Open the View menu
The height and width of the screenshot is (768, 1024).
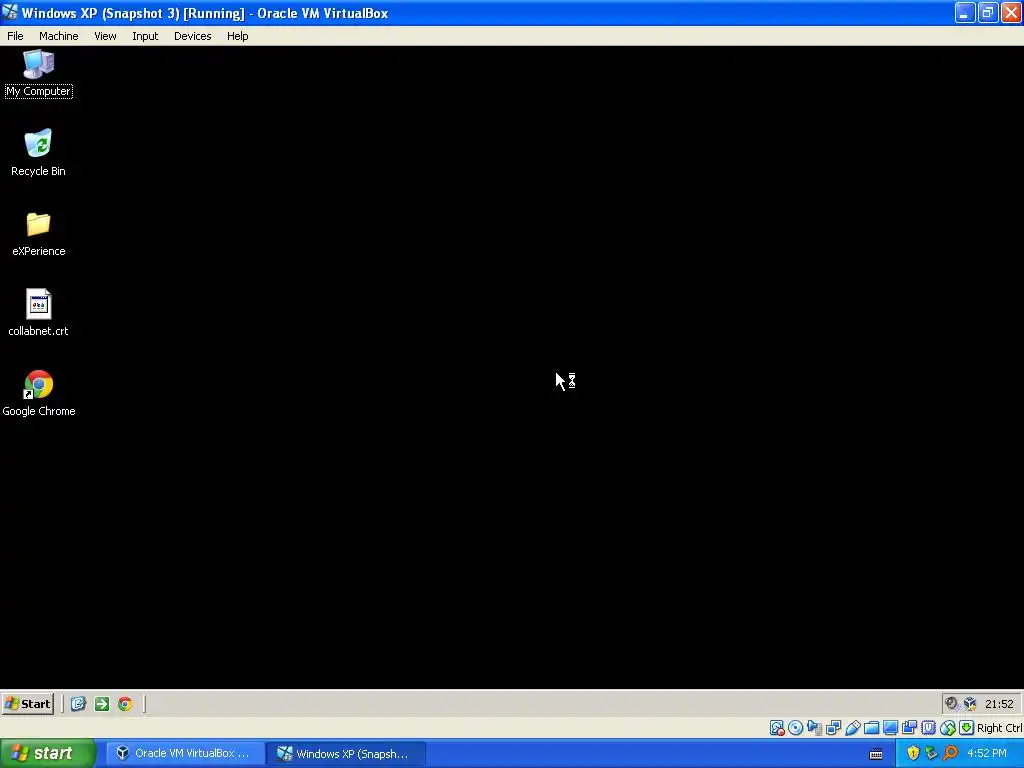(x=105, y=36)
